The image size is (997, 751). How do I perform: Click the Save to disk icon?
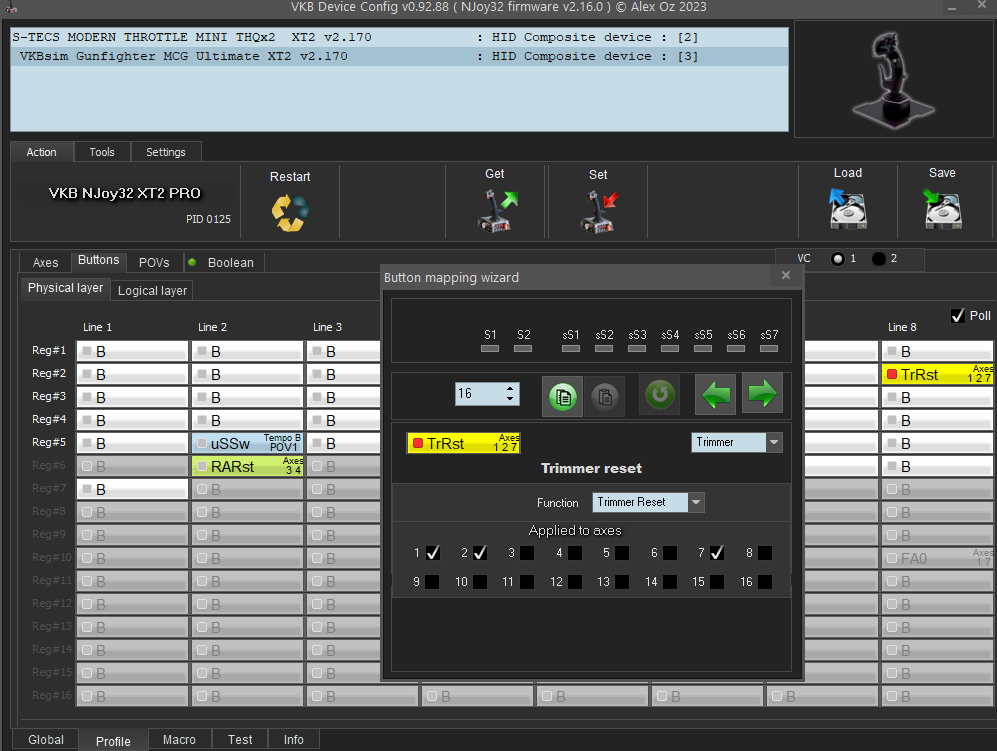point(942,210)
